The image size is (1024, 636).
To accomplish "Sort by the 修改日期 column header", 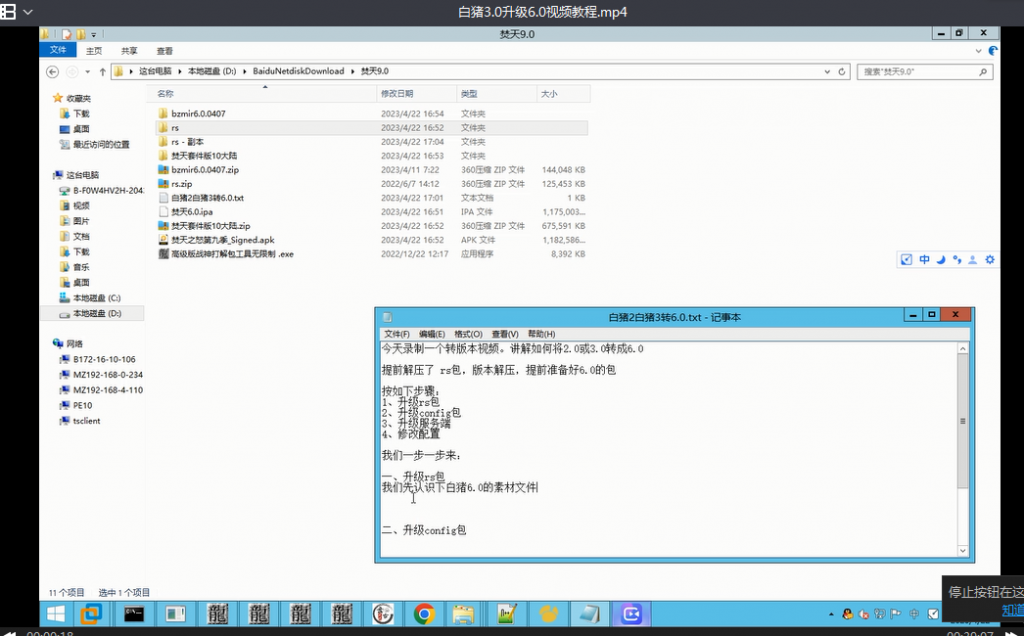I will click(x=417, y=94).
